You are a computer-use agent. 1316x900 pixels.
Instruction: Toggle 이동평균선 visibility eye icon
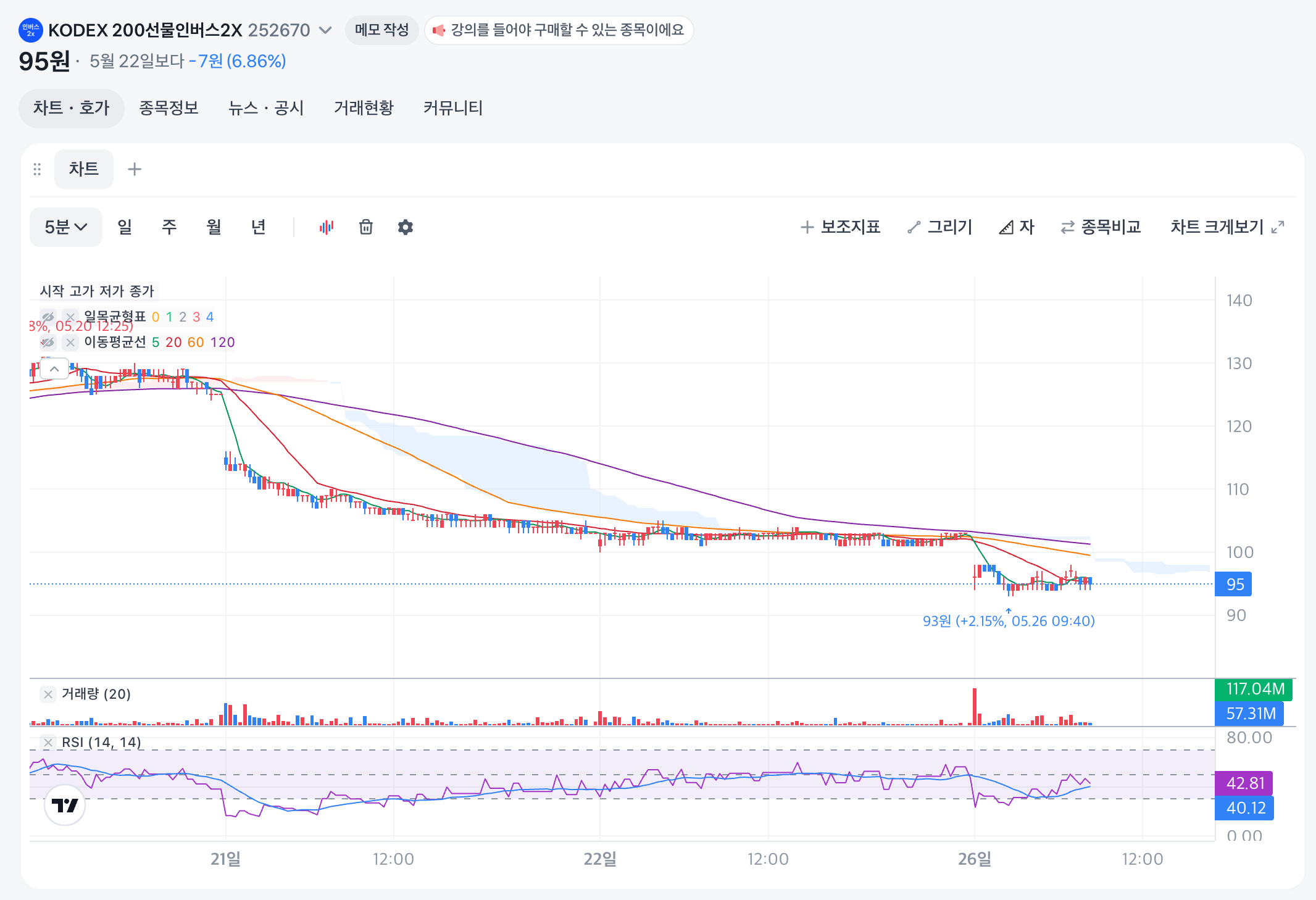click(x=48, y=342)
